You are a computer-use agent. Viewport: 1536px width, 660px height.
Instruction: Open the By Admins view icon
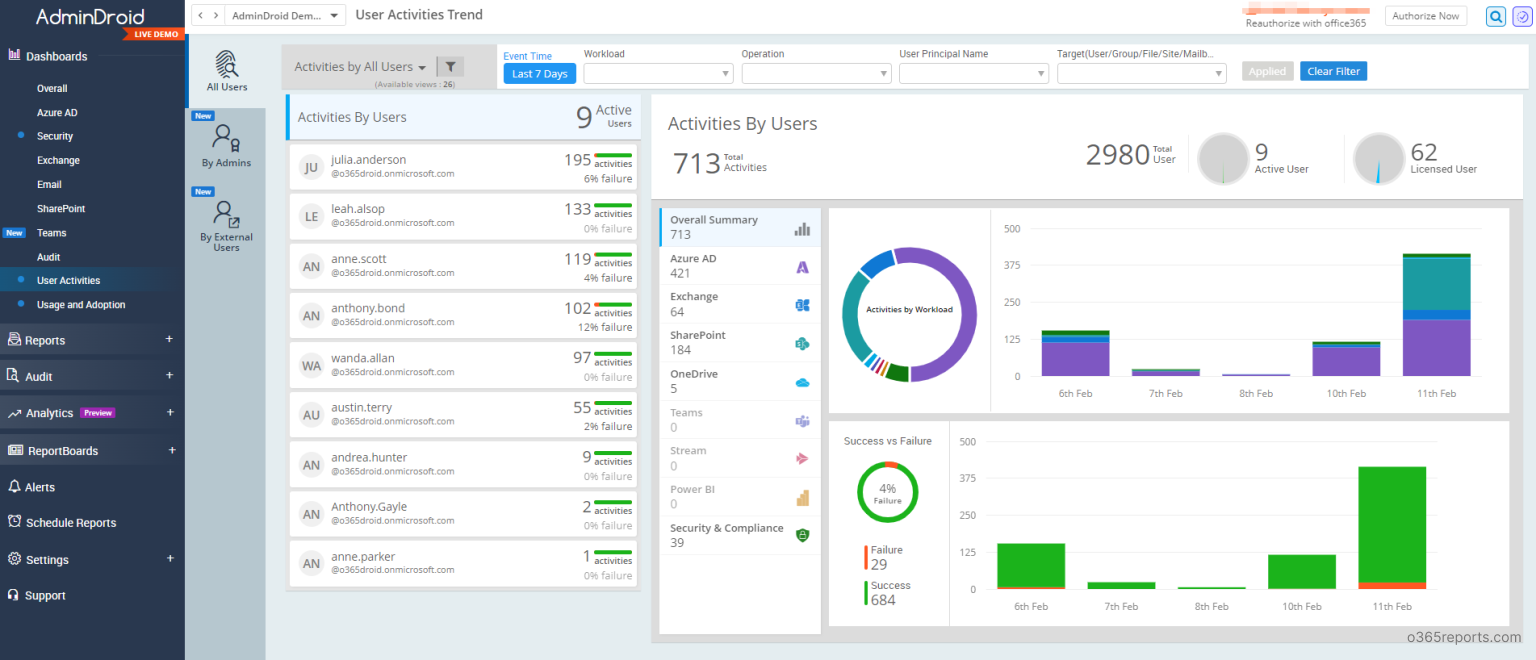point(226,139)
